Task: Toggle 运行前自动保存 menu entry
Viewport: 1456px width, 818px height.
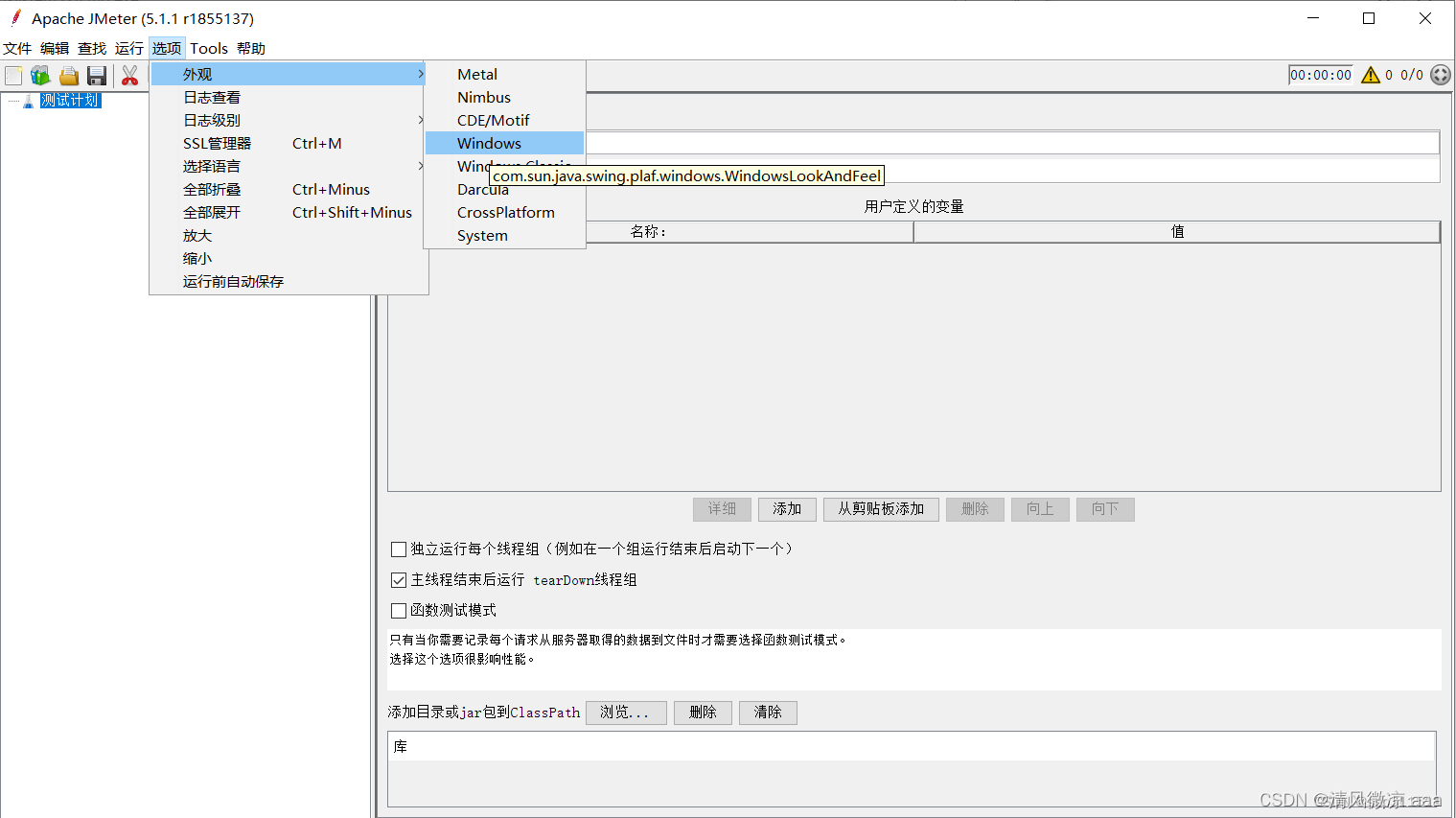Action: click(x=289, y=281)
